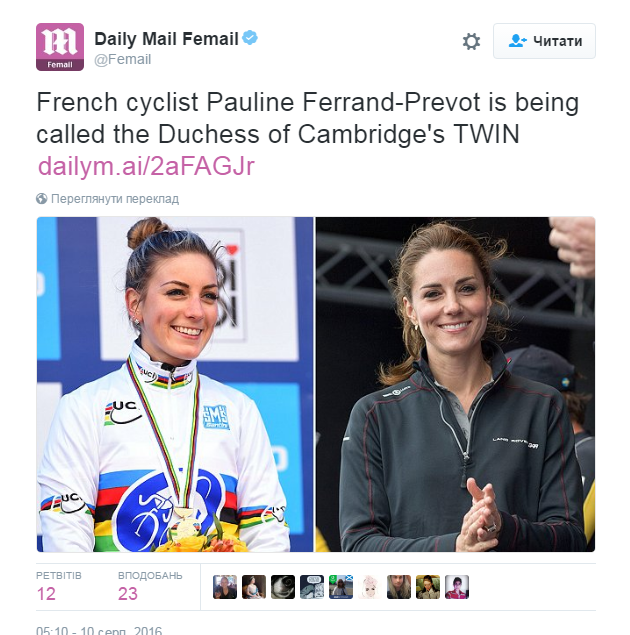Image resolution: width=630 pixels, height=635 pixels.
Task: Open the right photo of woman clapping
Action: click(455, 384)
